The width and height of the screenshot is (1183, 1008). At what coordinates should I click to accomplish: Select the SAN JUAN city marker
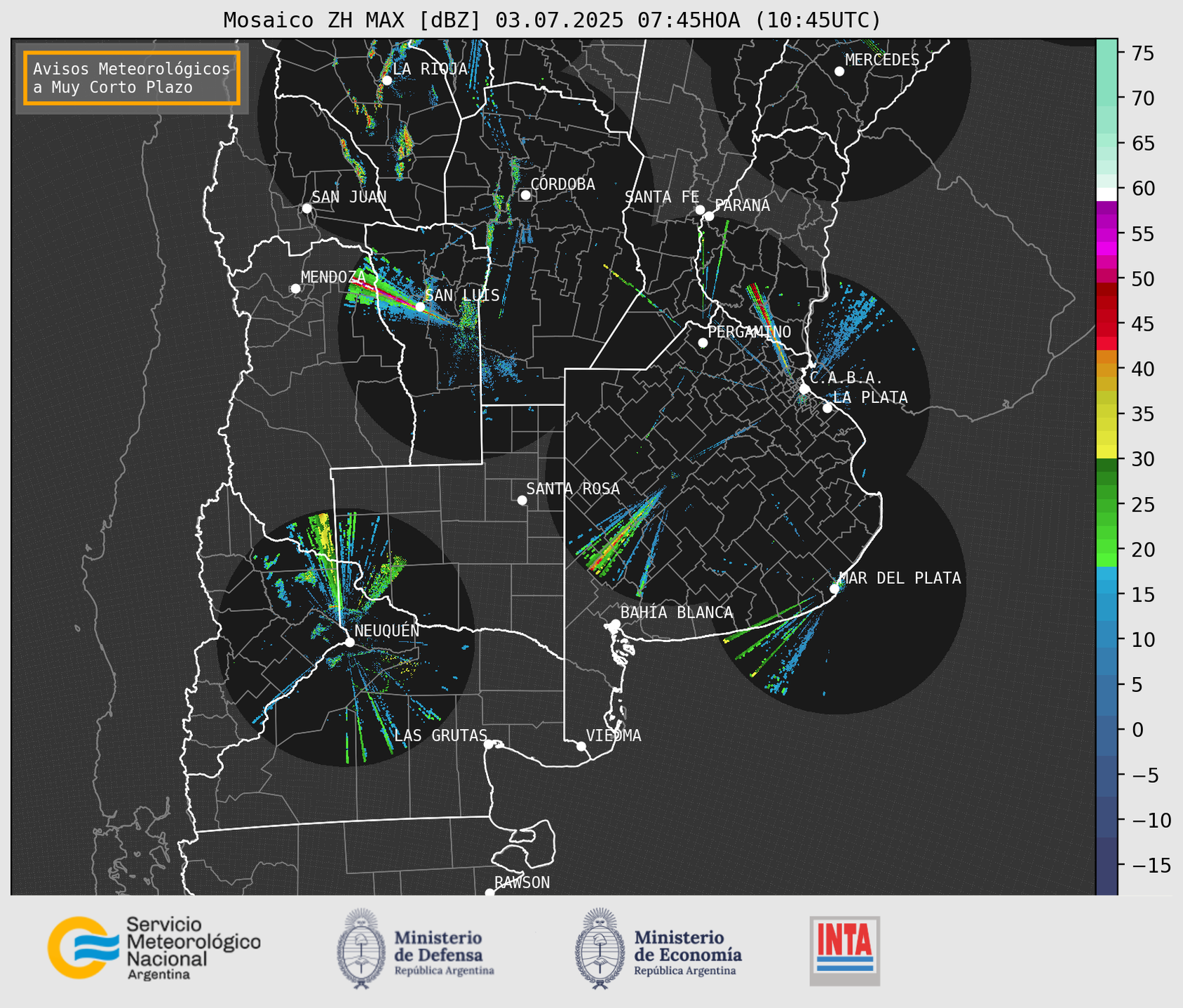pos(306,208)
